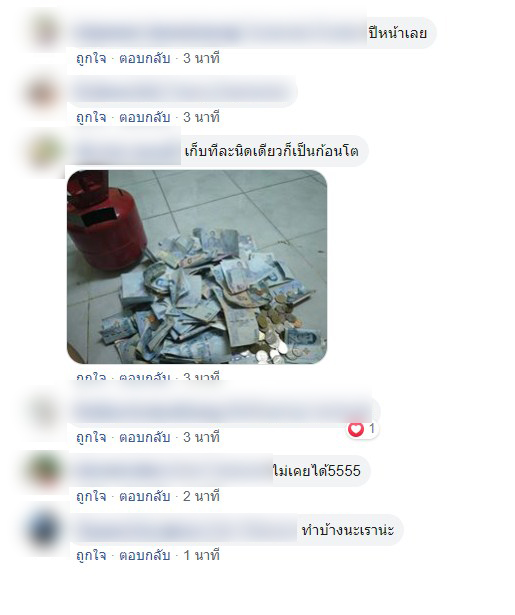Open avatar of the "ไม่เคยได้5555" commenter
Image resolution: width=515 pixels, height=615 pixels.
[44, 470]
